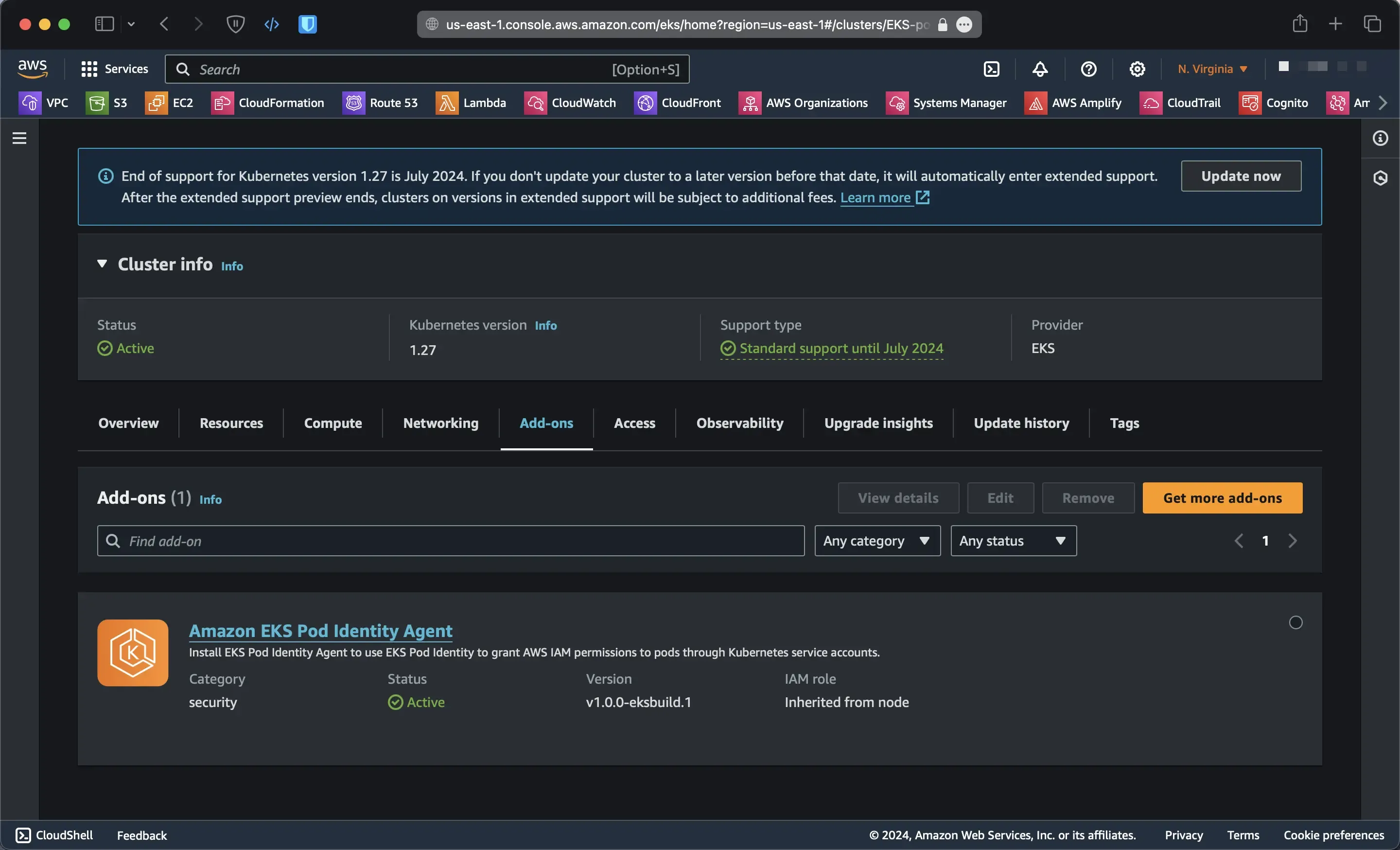Click the help question mark icon
The image size is (1400, 850).
(x=1088, y=69)
